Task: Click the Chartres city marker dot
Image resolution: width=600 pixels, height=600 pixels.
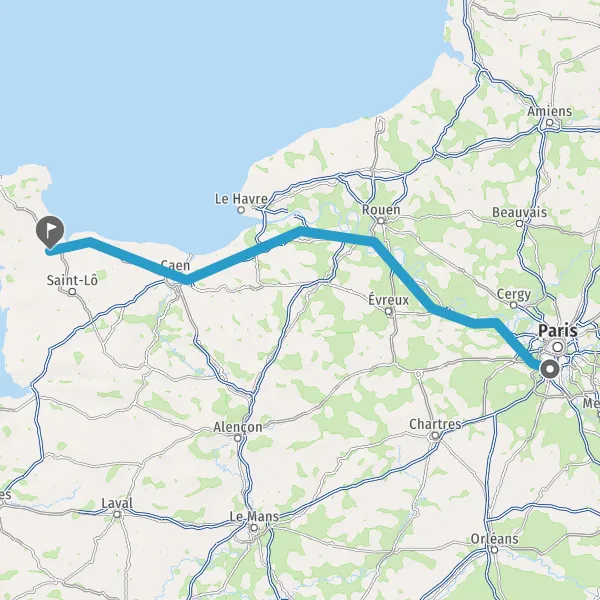Action: click(435, 435)
